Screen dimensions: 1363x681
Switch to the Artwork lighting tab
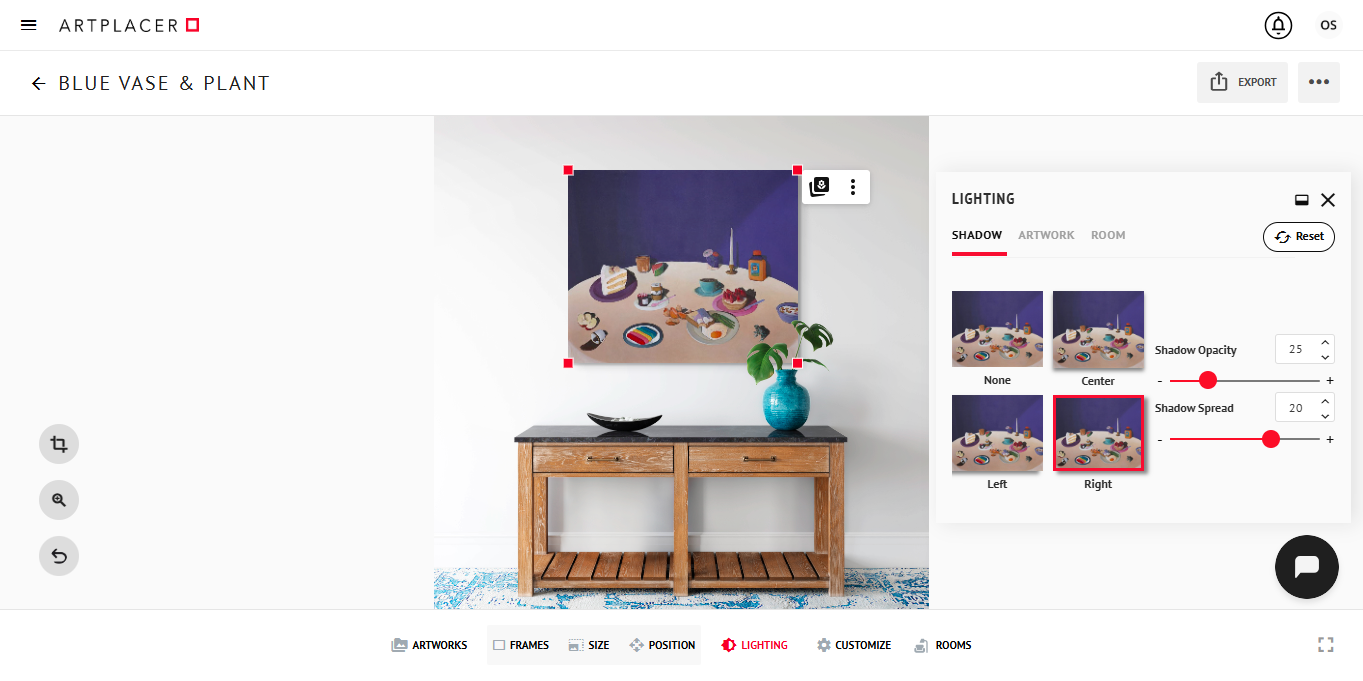click(x=1046, y=235)
